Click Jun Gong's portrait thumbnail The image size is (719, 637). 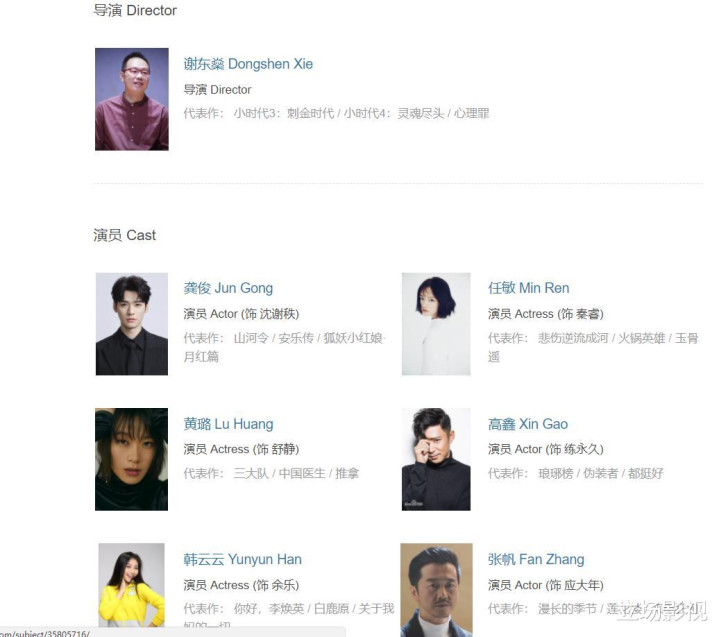pyautogui.click(x=132, y=324)
